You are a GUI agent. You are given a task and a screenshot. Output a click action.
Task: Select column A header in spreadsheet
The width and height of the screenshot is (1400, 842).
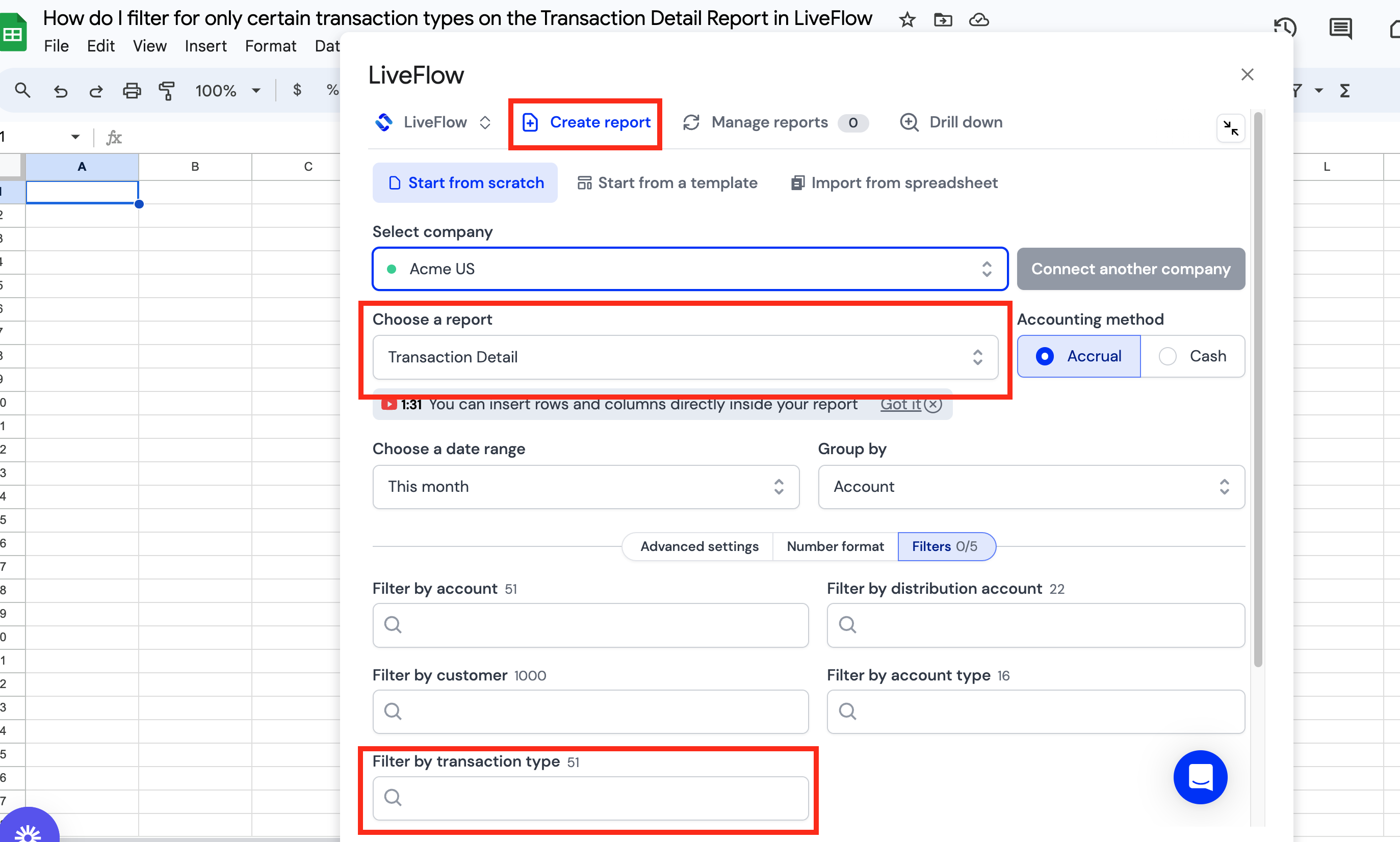tap(82, 167)
